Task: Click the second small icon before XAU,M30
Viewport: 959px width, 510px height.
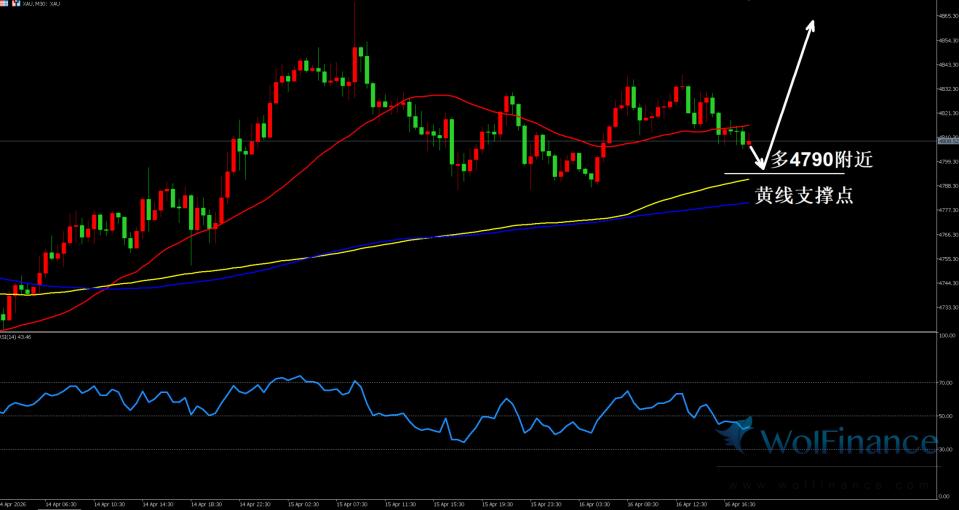Action: pyautogui.click(x=15, y=5)
